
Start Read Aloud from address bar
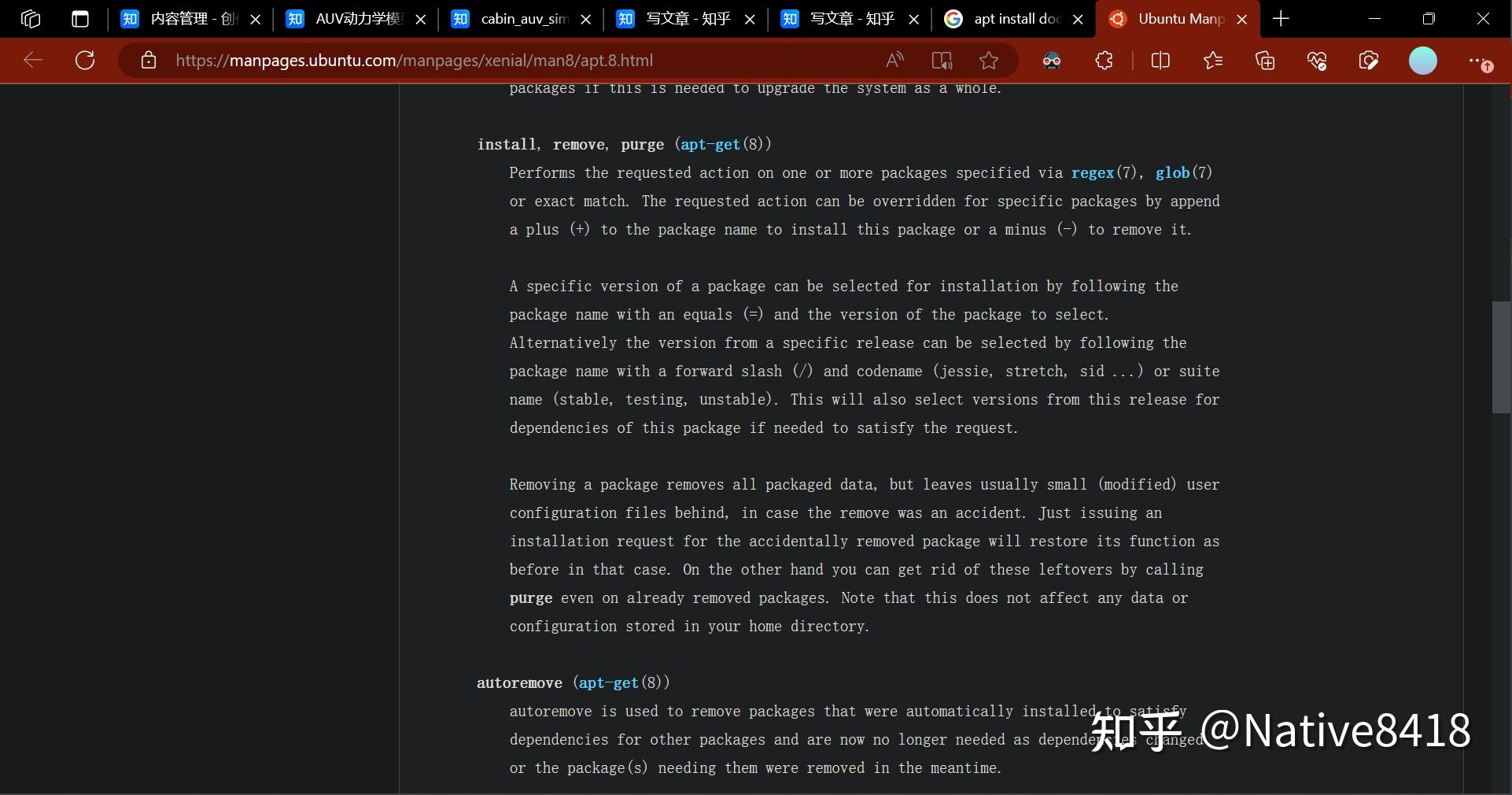[x=895, y=61]
